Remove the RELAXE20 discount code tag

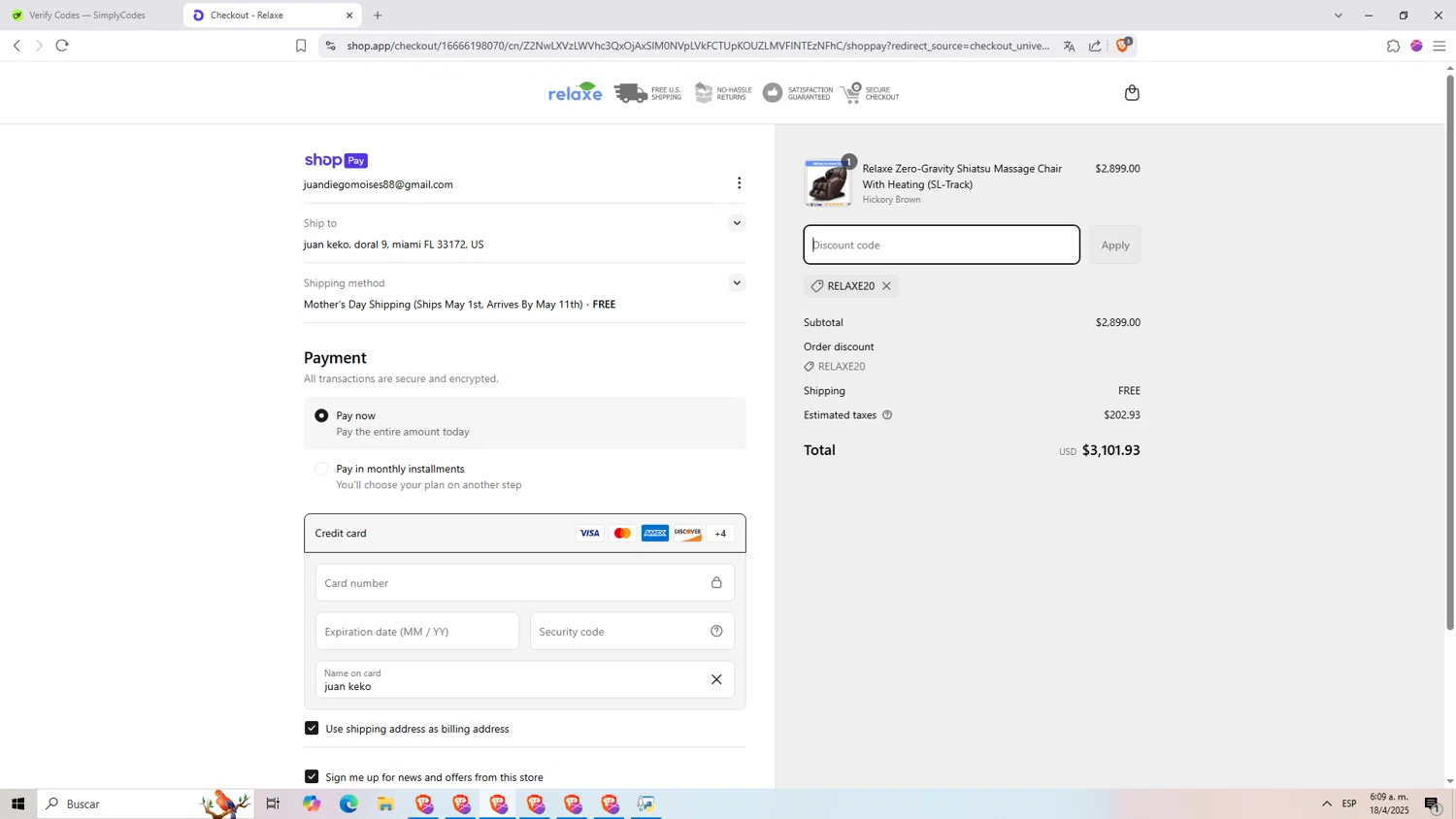[x=886, y=286]
